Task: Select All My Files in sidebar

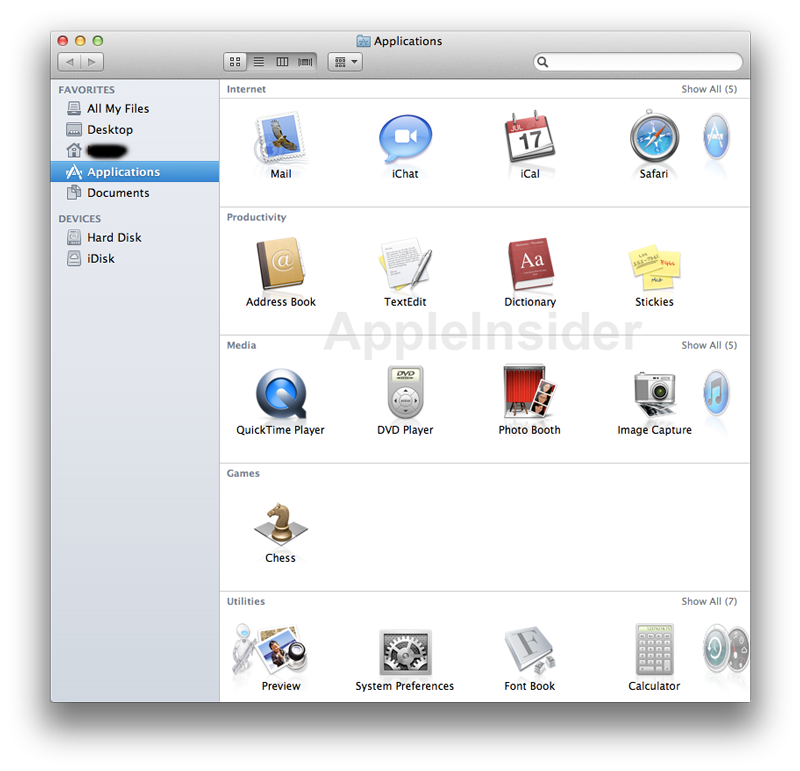Action: (117, 109)
